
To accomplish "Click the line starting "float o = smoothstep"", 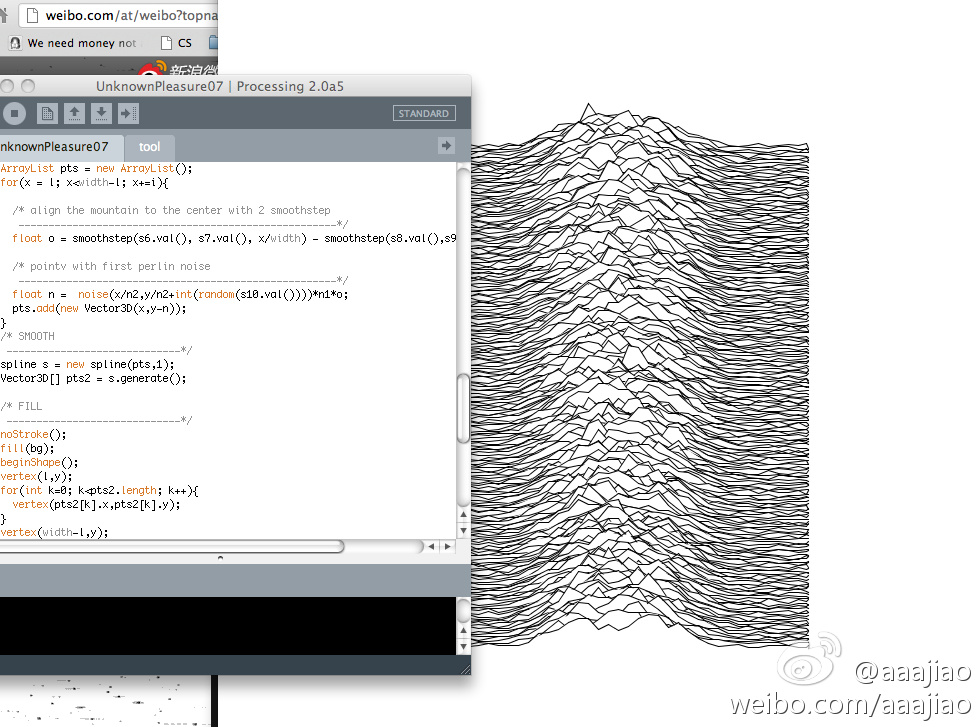I will 234,238.
